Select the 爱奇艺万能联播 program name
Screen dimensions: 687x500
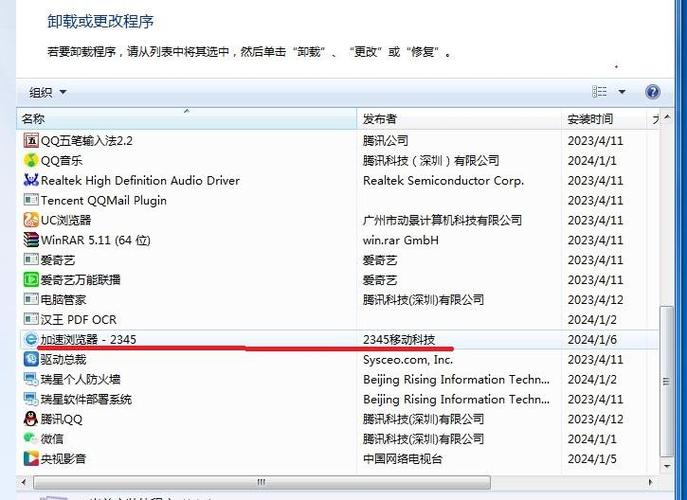click(80, 280)
